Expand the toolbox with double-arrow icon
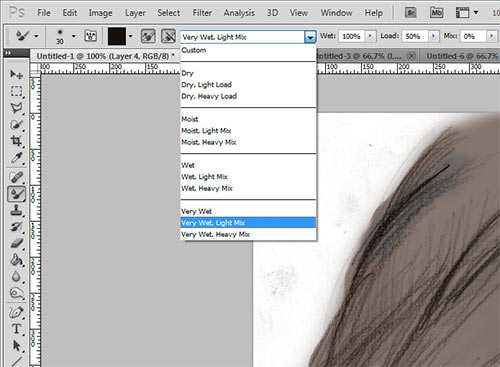 pyautogui.click(x=8, y=53)
